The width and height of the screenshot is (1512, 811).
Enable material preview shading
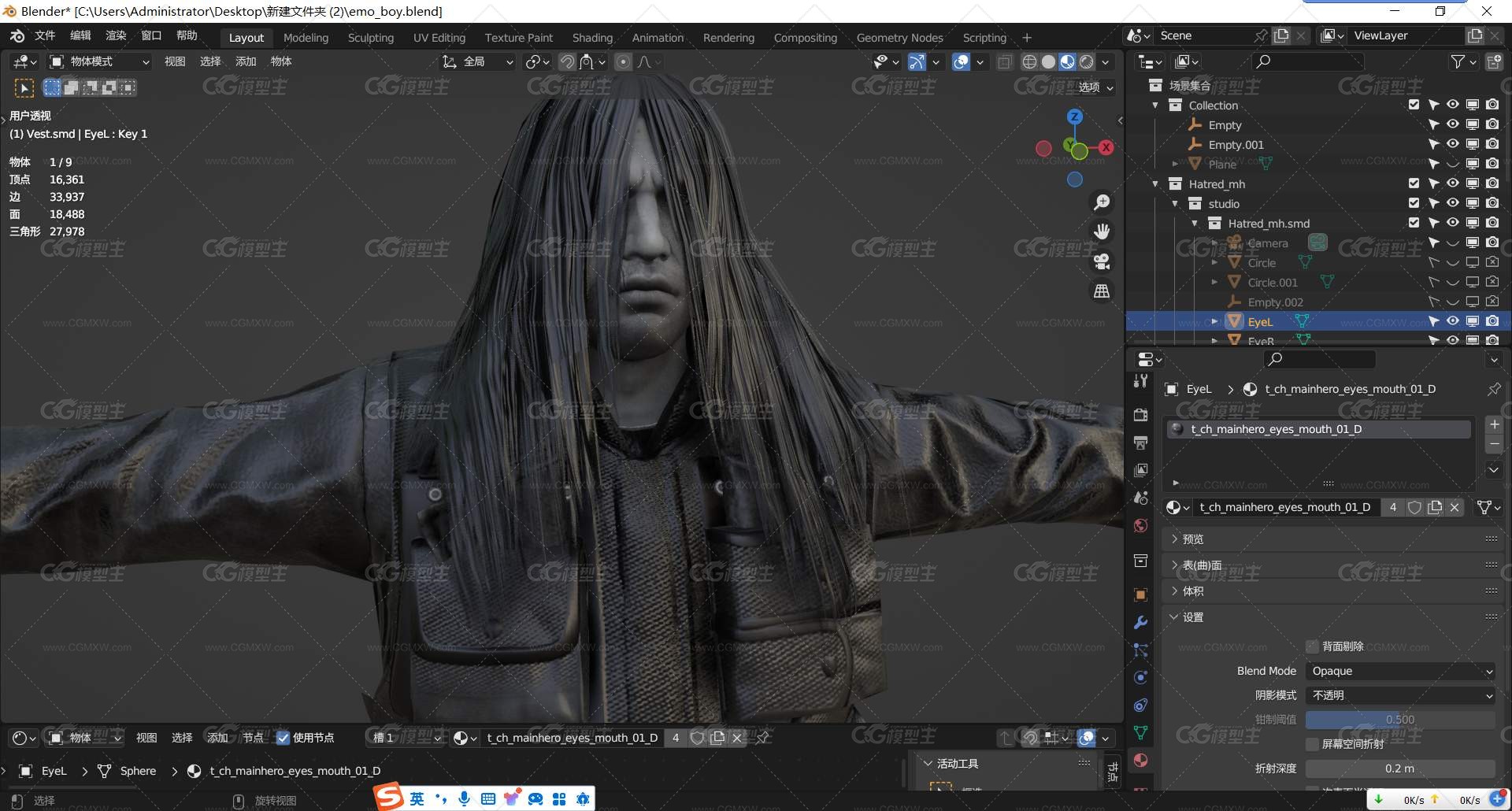[x=1067, y=62]
